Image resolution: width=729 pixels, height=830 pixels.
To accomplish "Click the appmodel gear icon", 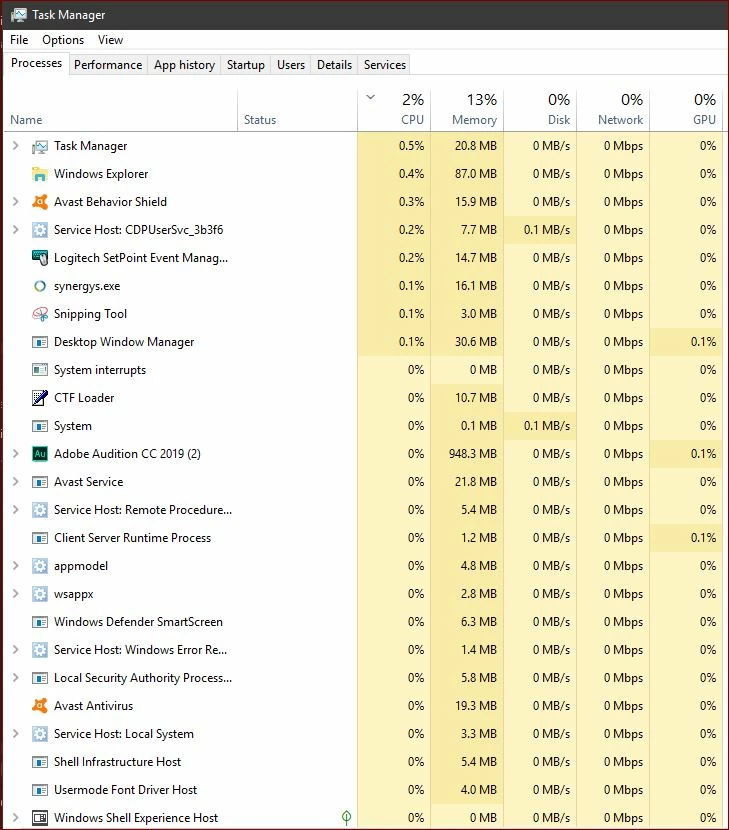I will point(40,566).
